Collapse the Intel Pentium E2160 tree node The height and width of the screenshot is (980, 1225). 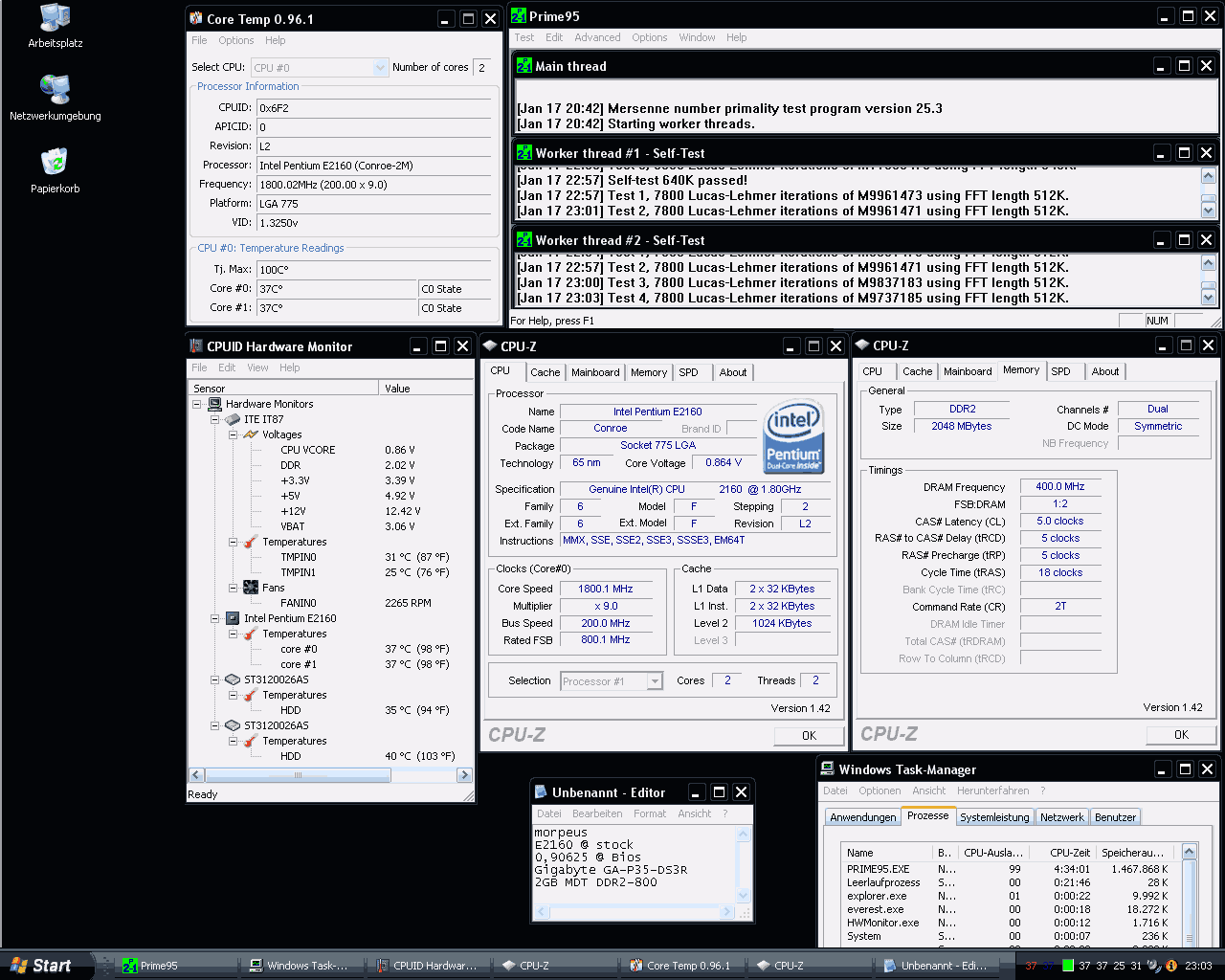click(215, 618)
